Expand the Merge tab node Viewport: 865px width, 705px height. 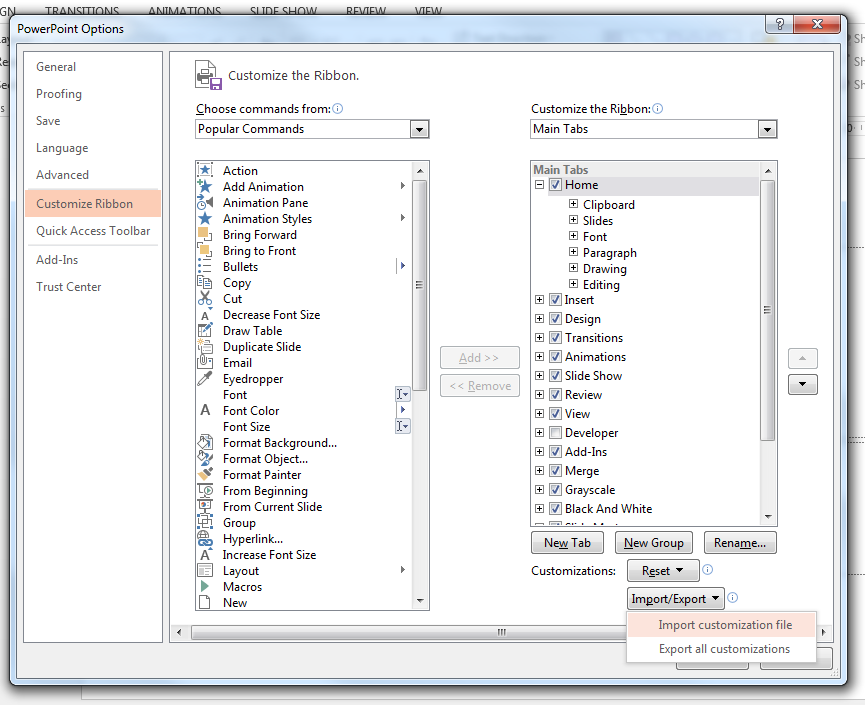(x=540, y=471)
